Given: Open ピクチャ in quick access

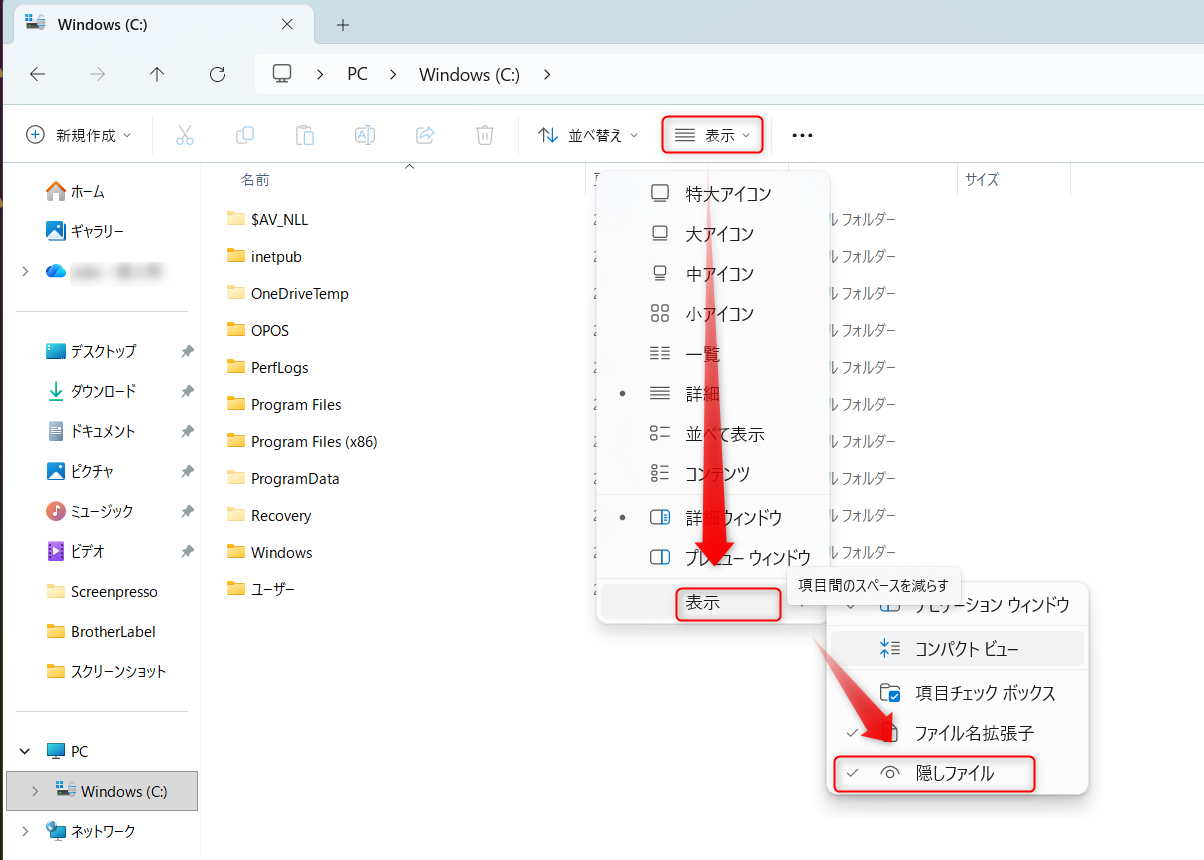Looking at the screenshot, I should (x=80, y=471).
